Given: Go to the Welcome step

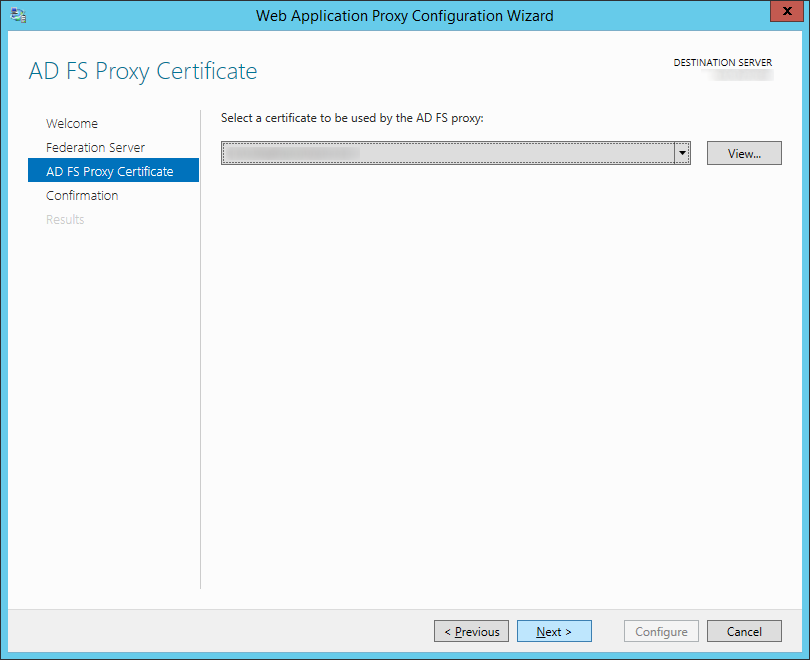Looking at the screenshot, I should (x=72, y=123).
